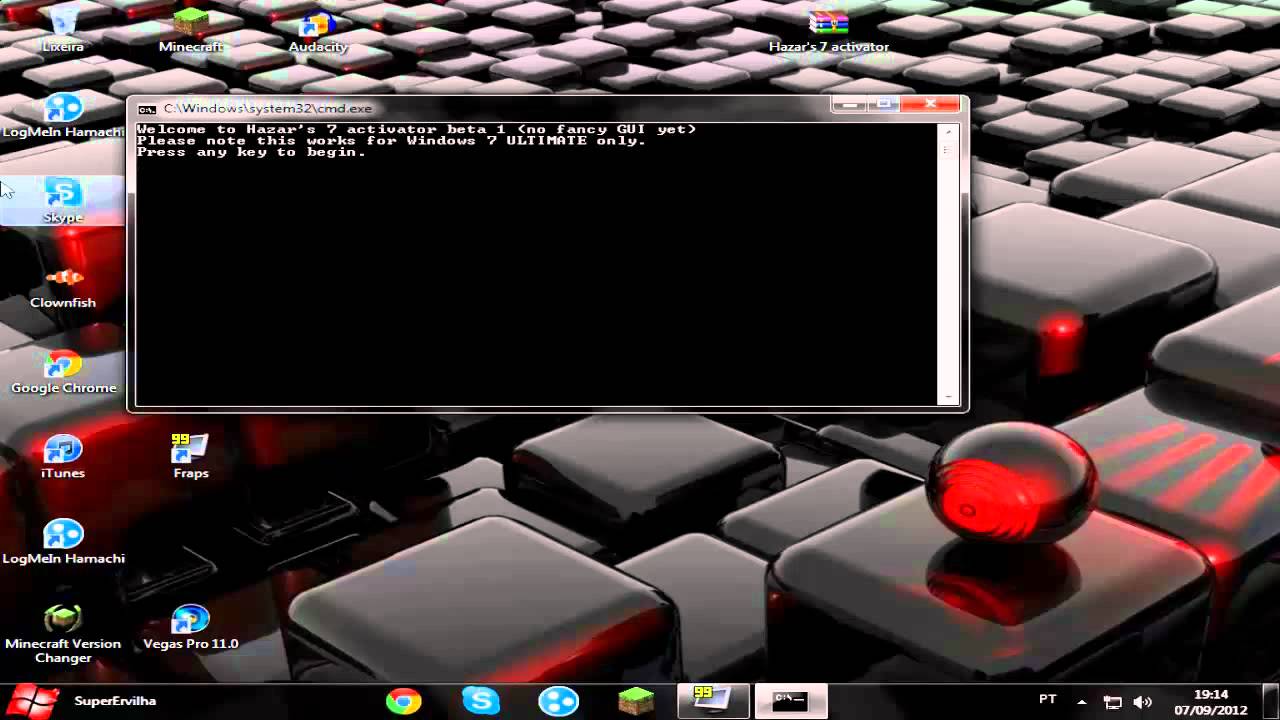Open the Clownfish desktop icon

pyautogui.click(x=63, y=285)
